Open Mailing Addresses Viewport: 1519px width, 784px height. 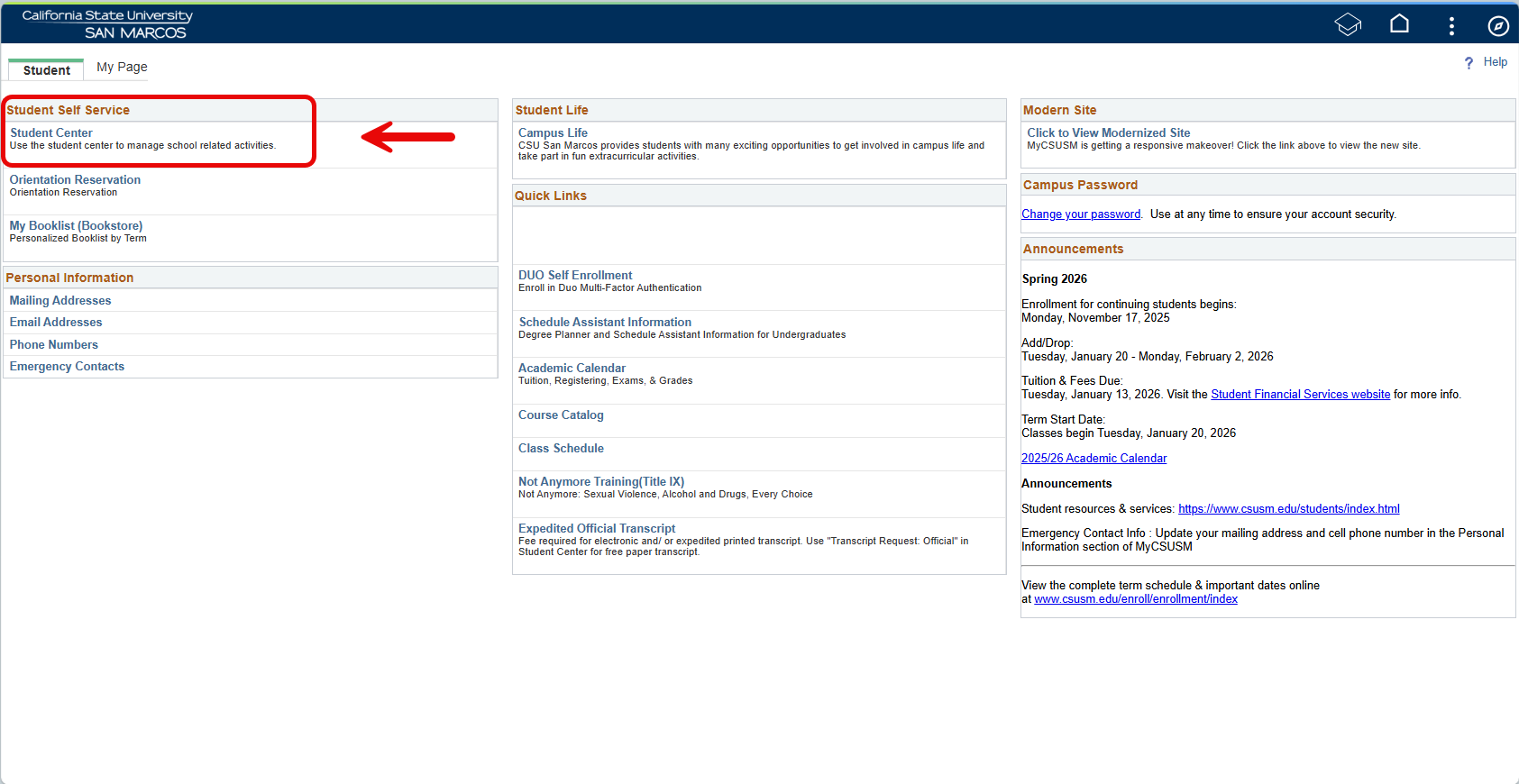click(60, 300)
